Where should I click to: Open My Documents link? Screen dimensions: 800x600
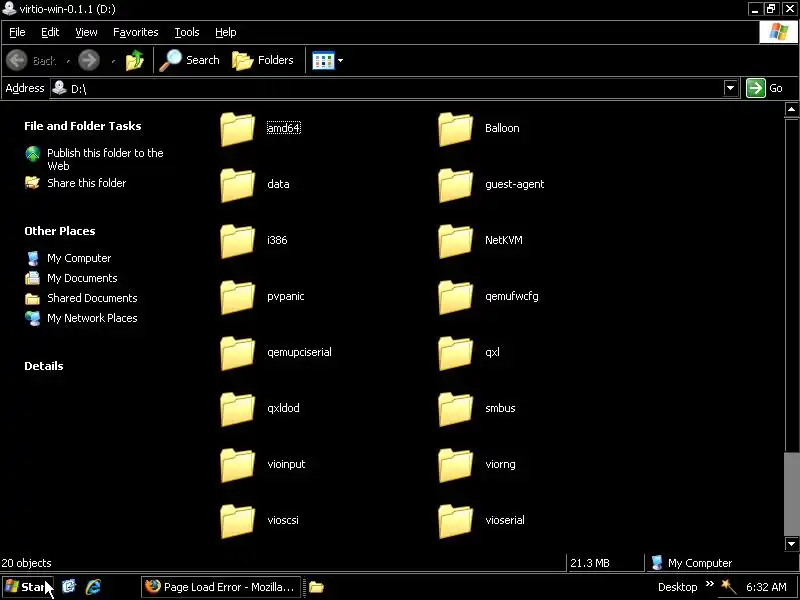point(82,278)
